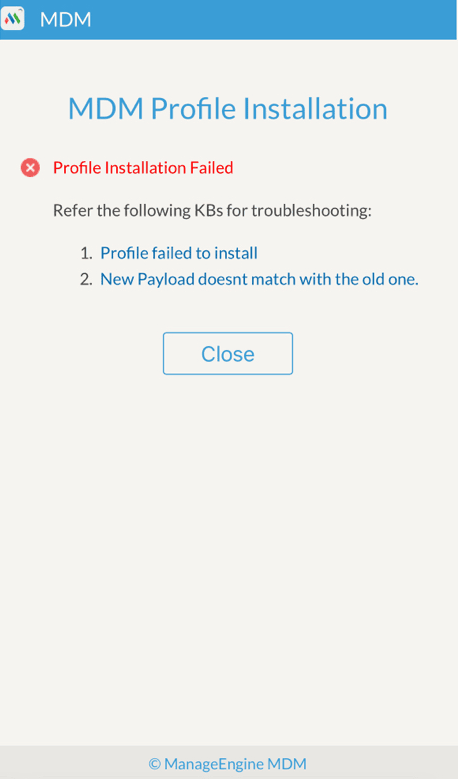Click the word 'Payload' in the second KB link
The image size is (458, 779).
tap(166, 280)
